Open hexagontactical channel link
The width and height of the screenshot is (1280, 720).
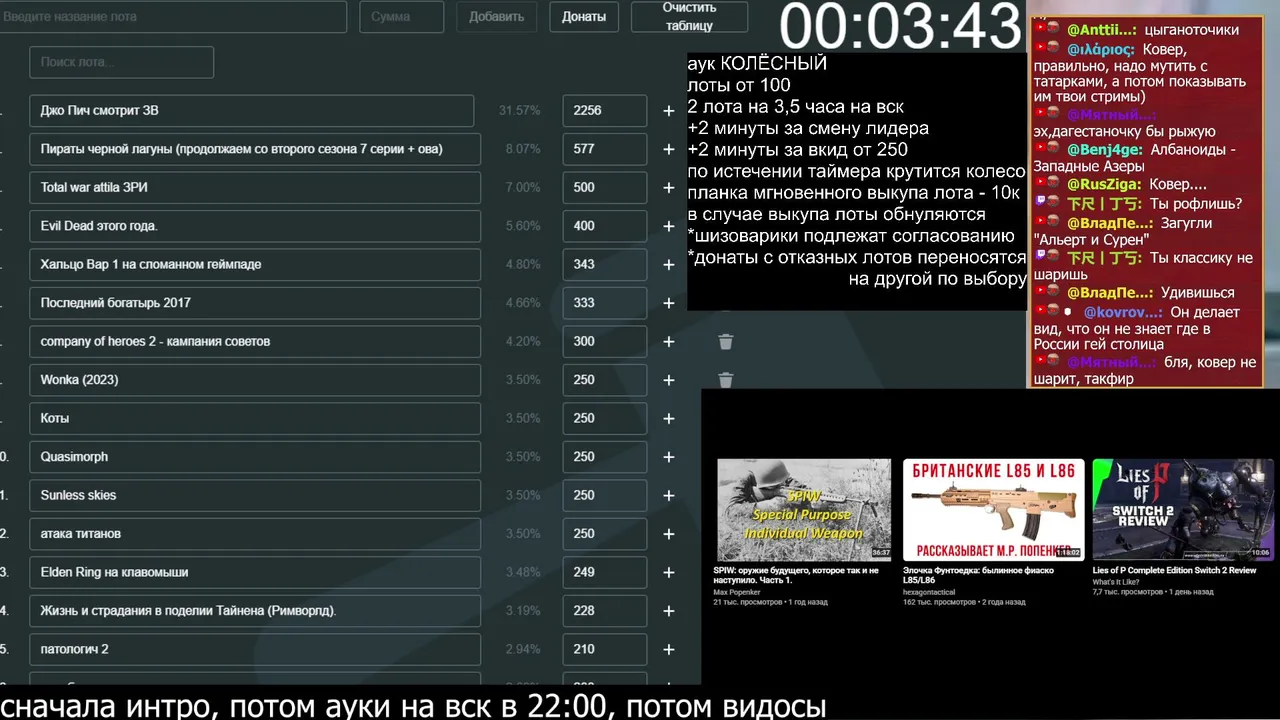[929, 592]
